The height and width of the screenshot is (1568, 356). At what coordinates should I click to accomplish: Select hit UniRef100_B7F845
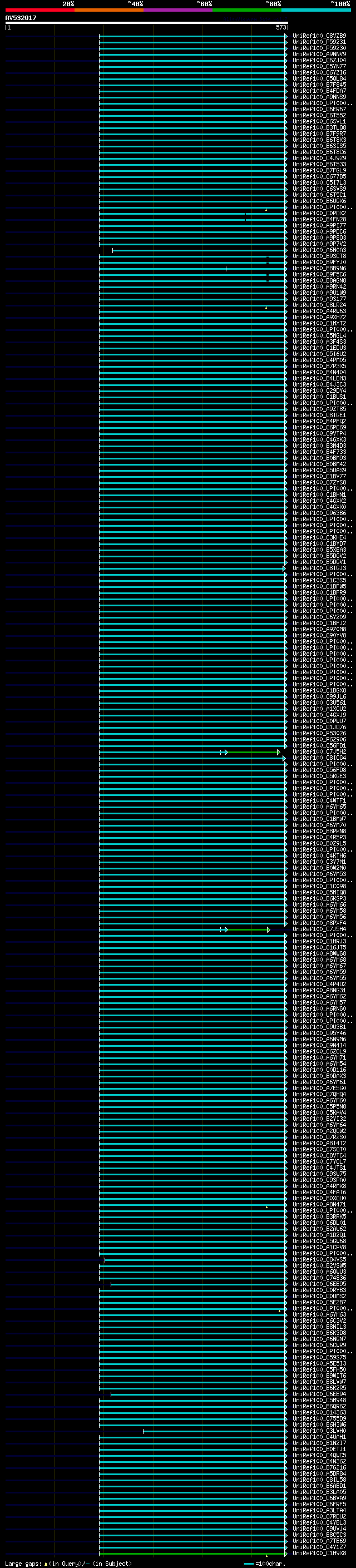[x=319, y=85]
